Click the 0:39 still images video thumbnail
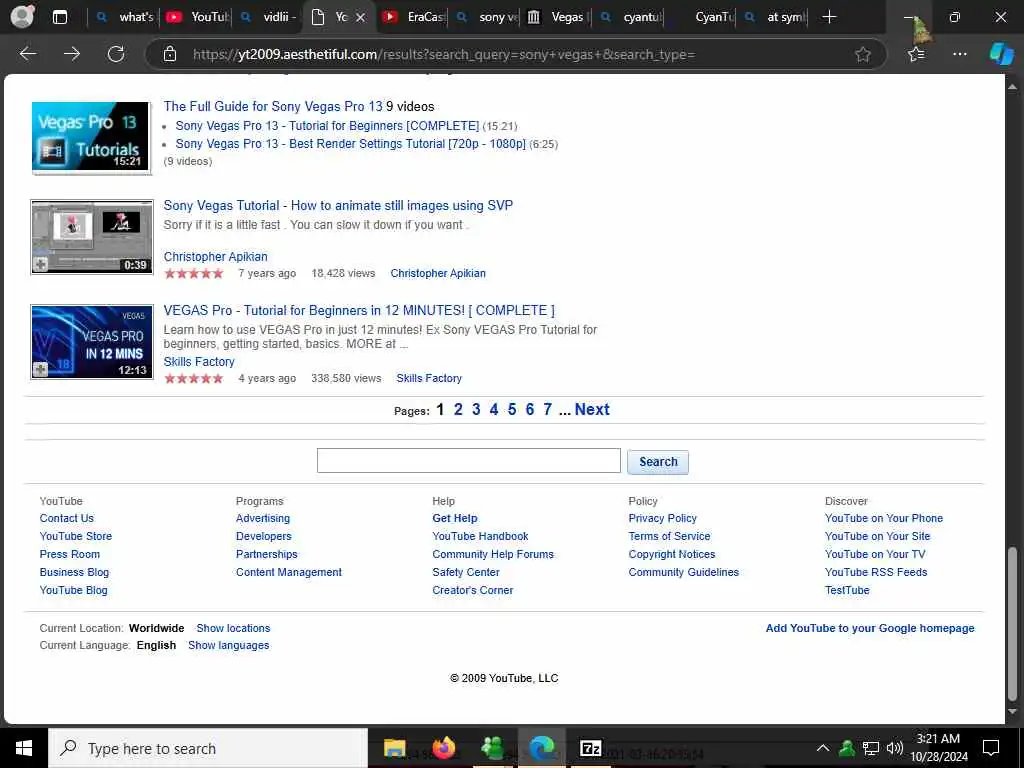The height and width of the screenshot is (768, 1024). 92,237
